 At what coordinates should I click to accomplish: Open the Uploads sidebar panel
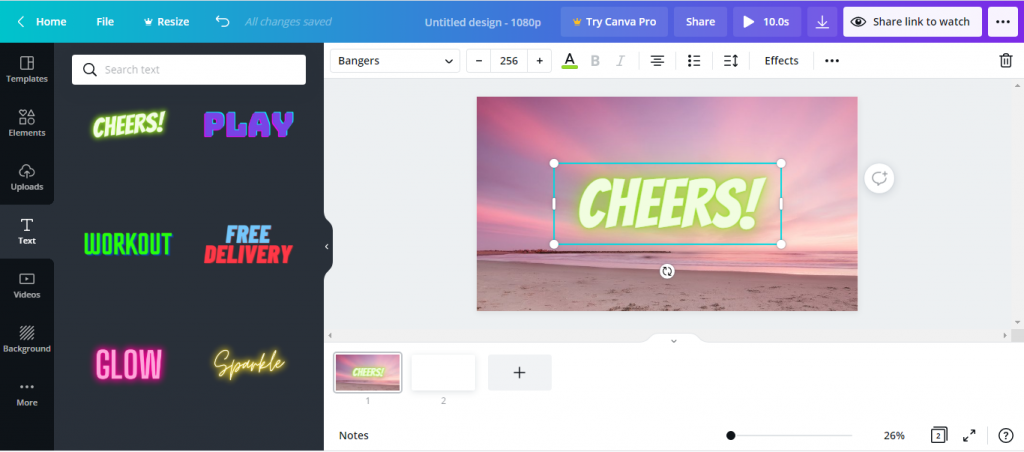click(x=27, y=177)
